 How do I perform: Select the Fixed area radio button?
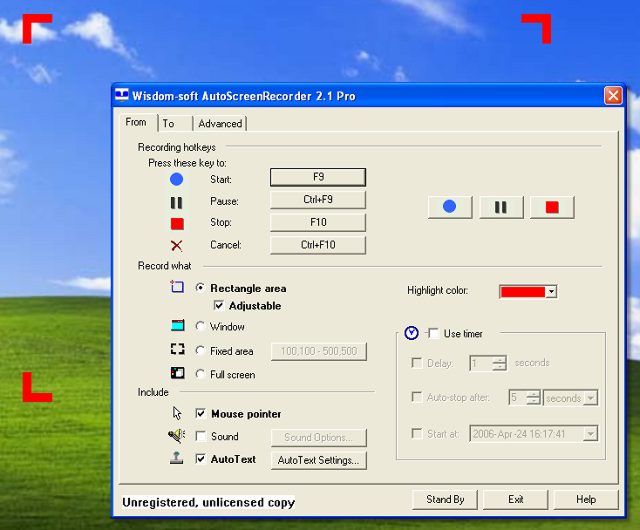click(200, 350)
